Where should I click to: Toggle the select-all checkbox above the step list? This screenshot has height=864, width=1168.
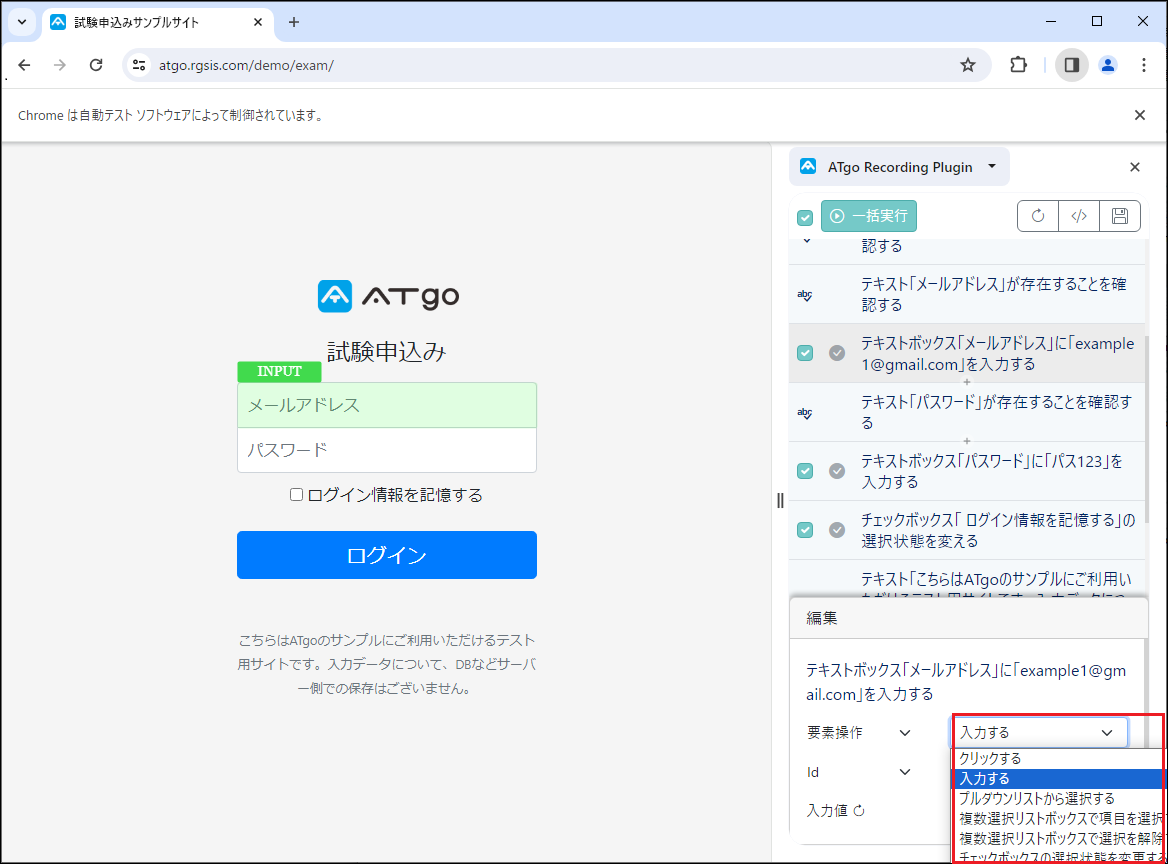click(805, 216)
